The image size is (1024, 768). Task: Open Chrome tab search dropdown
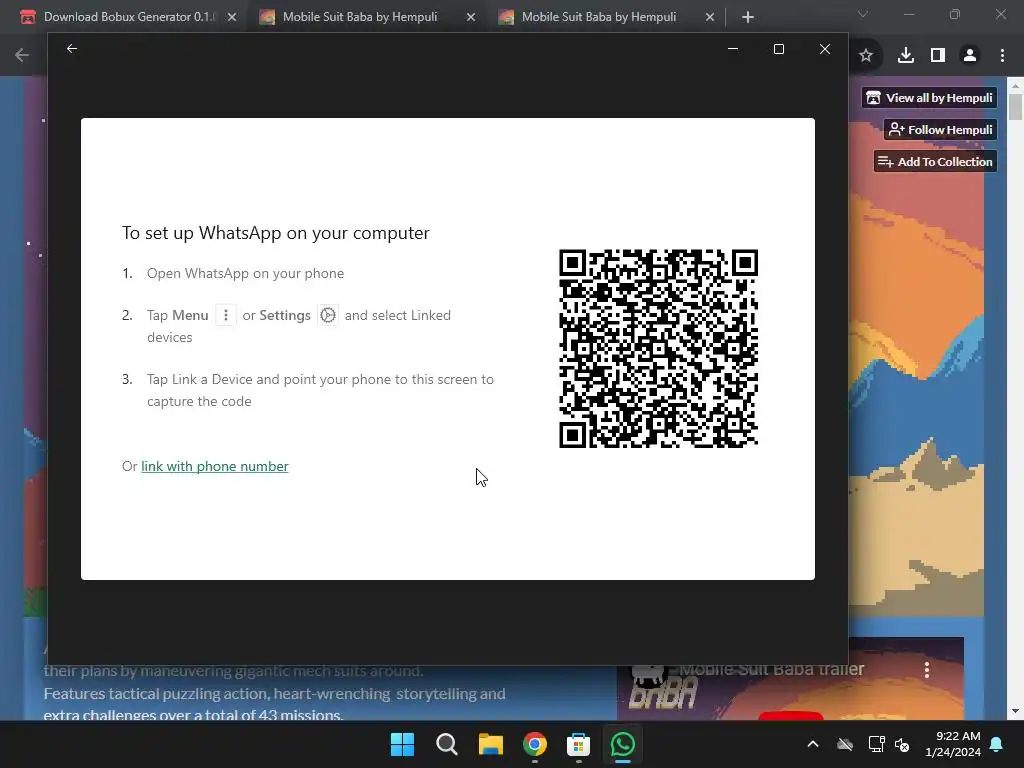pyautogui.click(x=863, y=14)
